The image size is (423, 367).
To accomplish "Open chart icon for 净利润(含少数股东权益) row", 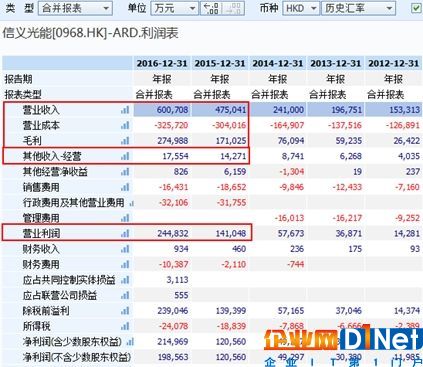I will (x=130, y=342).
